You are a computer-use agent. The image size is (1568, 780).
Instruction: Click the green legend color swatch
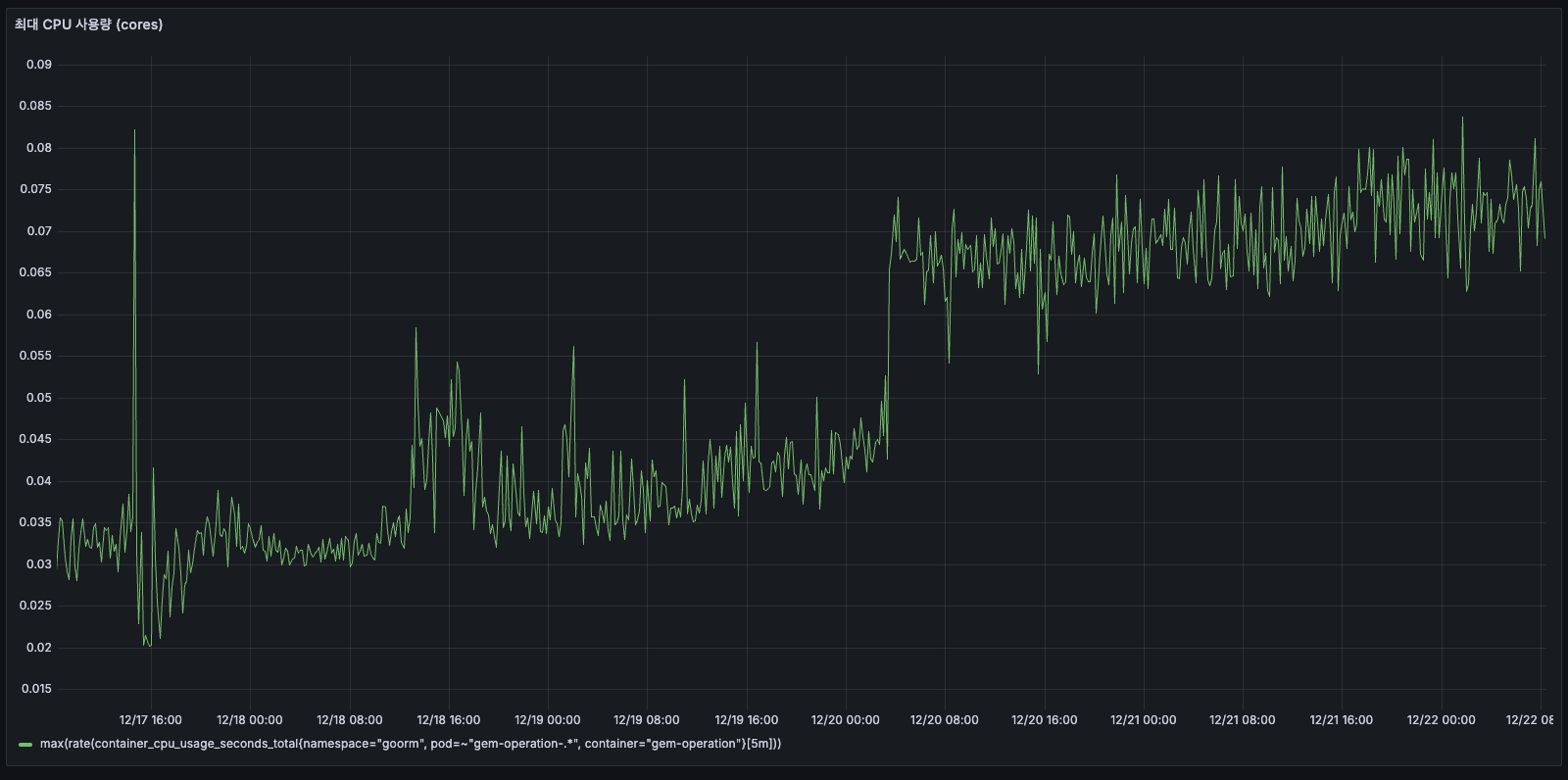click(25, 745)
